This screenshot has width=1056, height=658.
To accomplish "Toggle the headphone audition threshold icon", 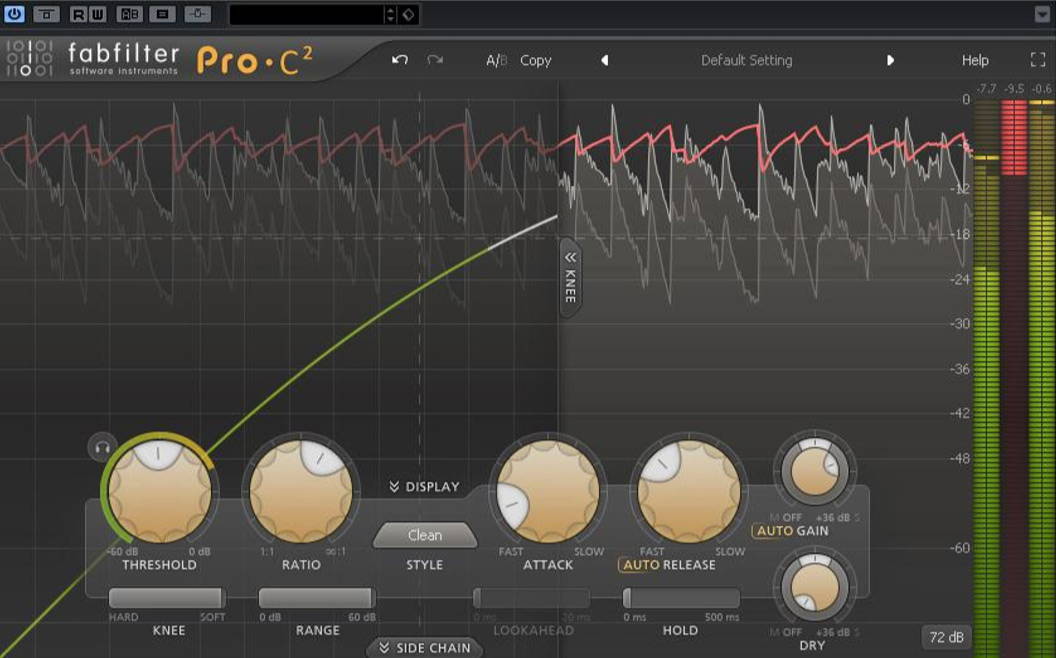I will pyautogui.click(x=102, y=447).
